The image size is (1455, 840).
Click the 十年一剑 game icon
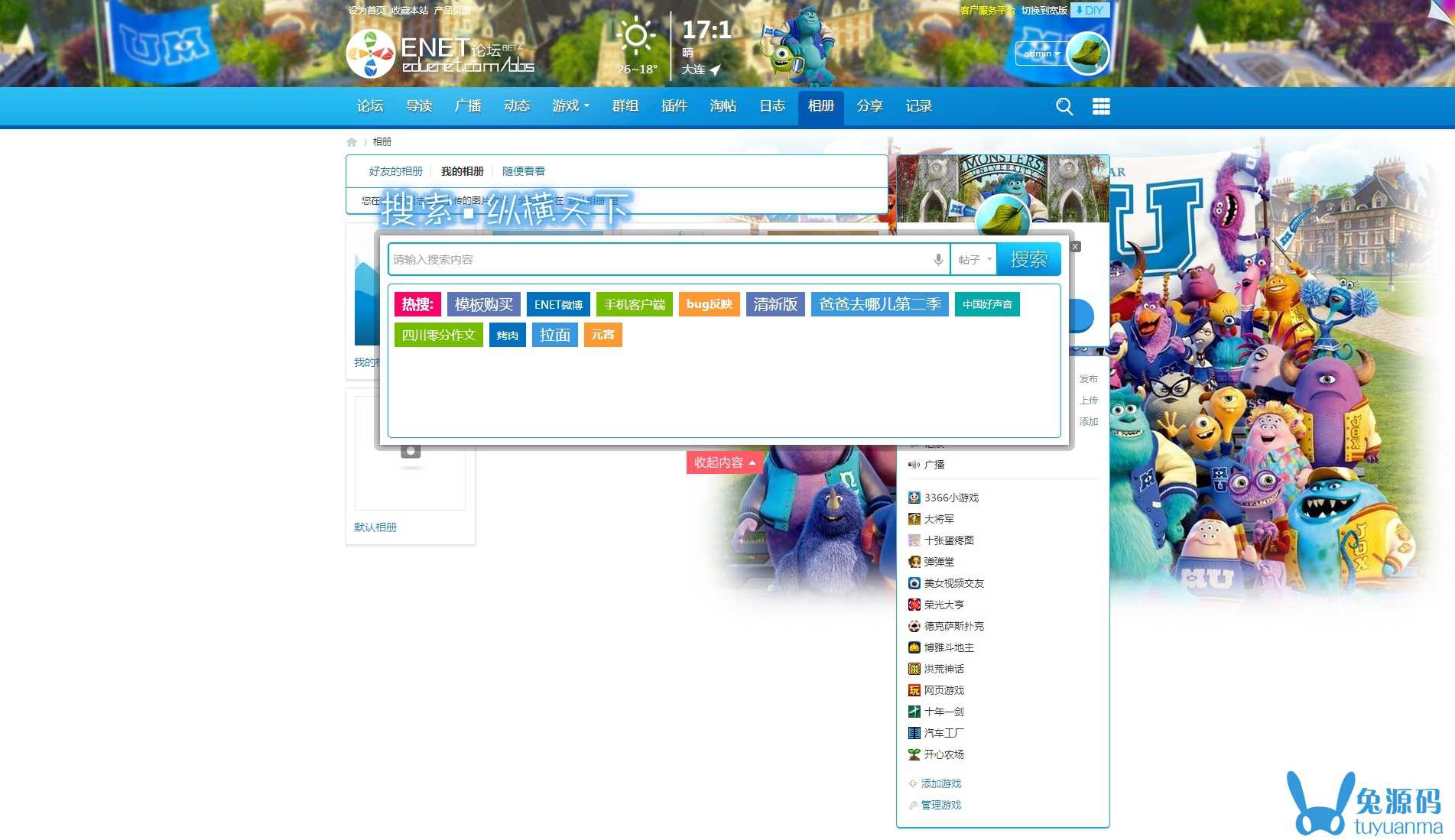914,712
